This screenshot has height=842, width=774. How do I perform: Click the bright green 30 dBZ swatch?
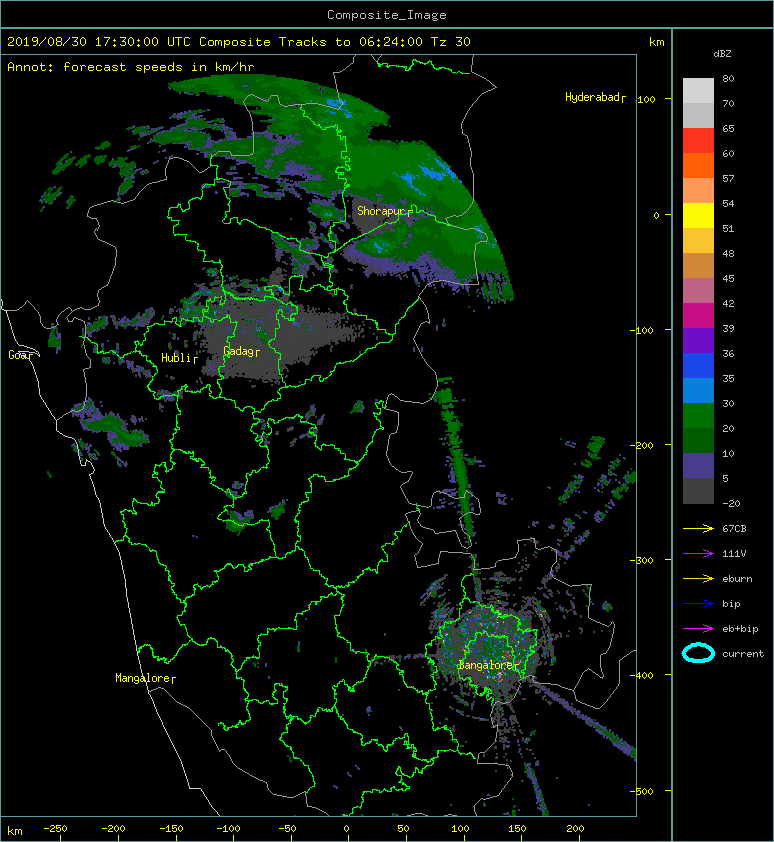[698, 416]
